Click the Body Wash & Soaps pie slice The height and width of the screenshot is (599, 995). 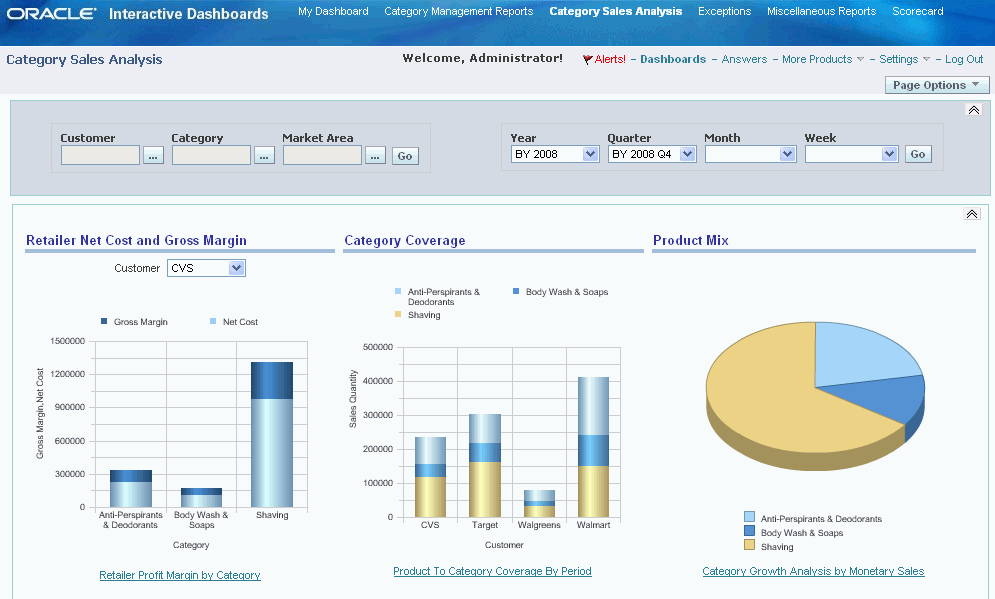coord(888,398)
